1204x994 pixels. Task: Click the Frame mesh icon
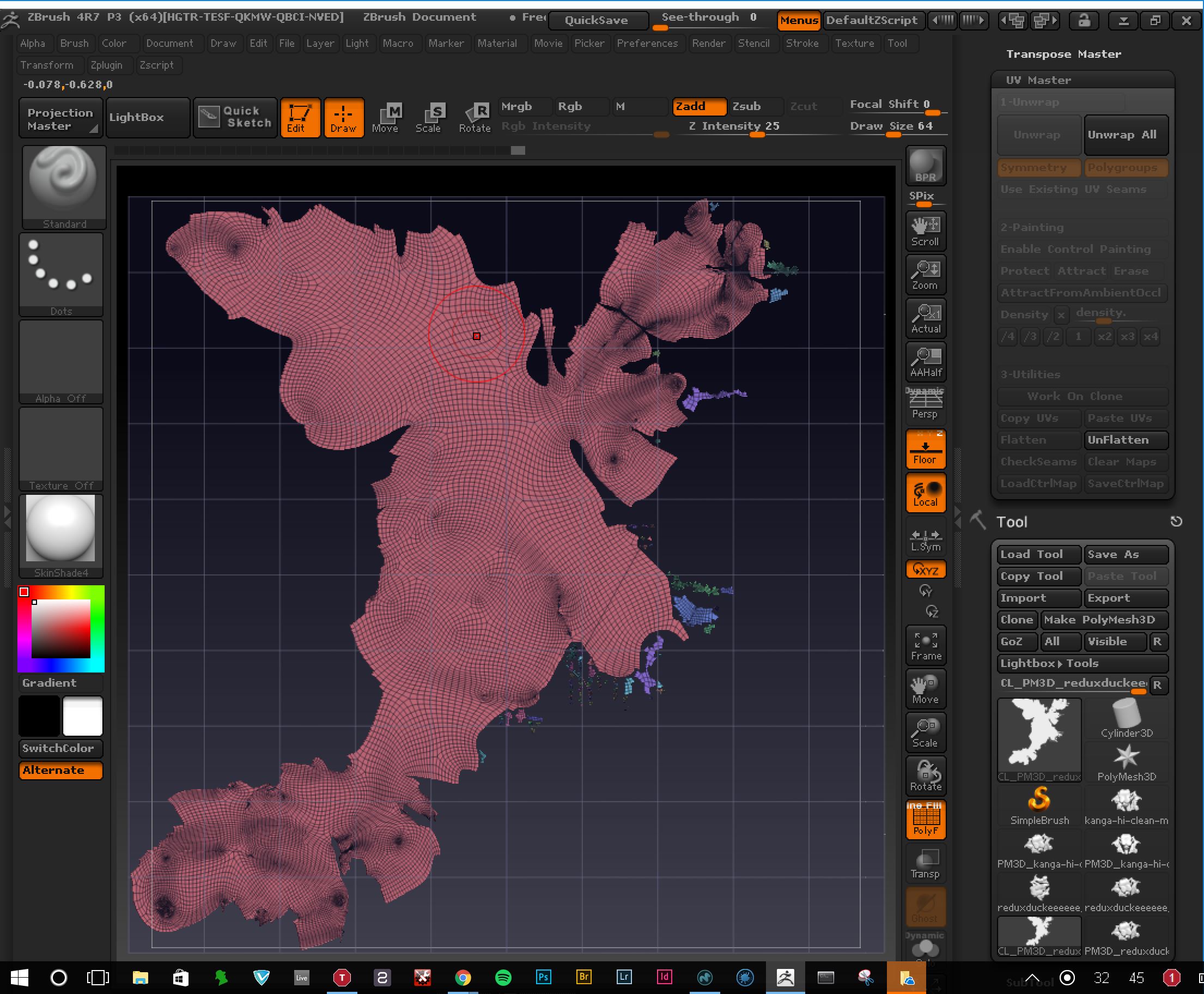click(x=925, y=646)
